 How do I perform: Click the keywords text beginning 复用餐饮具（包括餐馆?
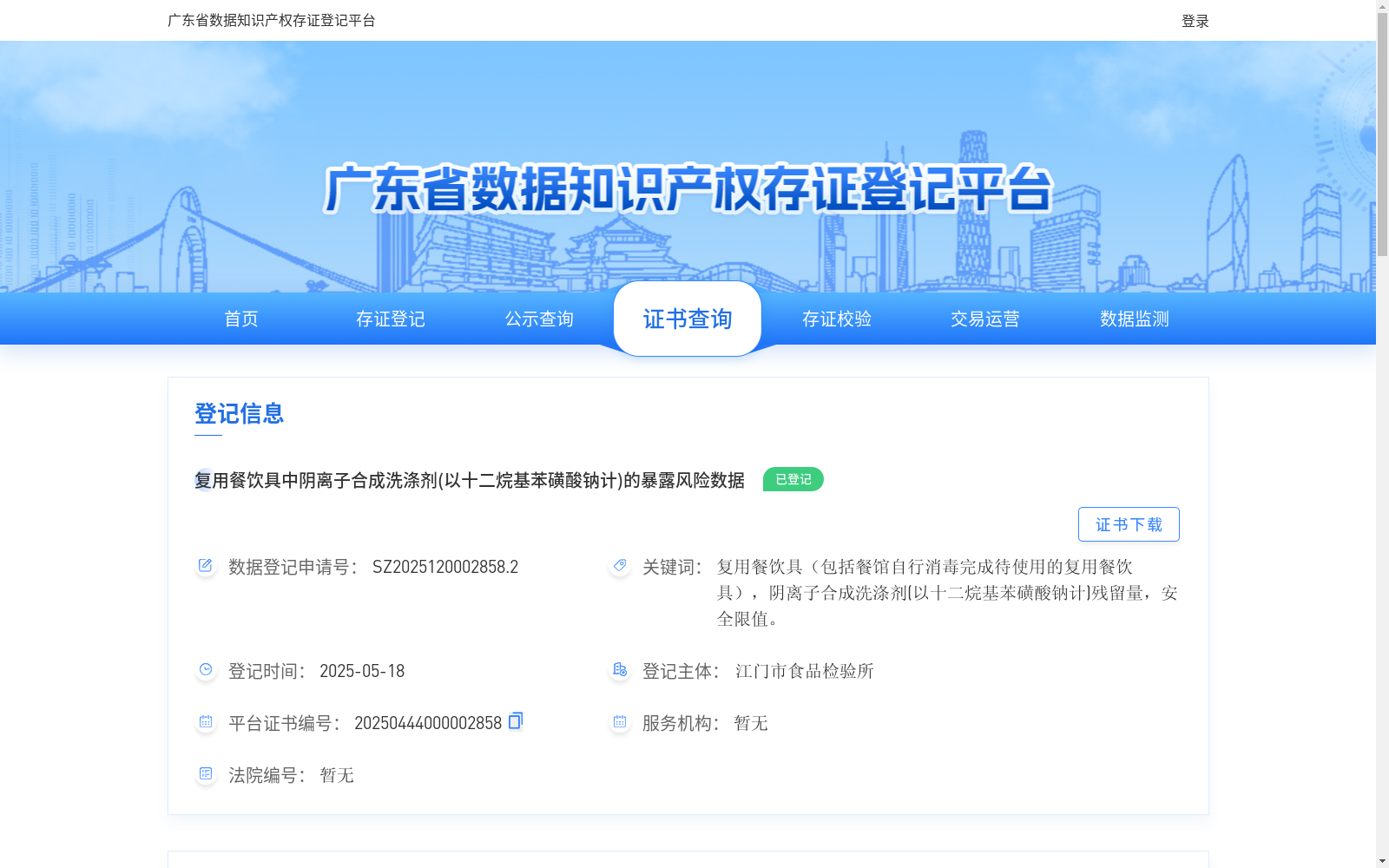pyautogui.click(x=947, y=593)
